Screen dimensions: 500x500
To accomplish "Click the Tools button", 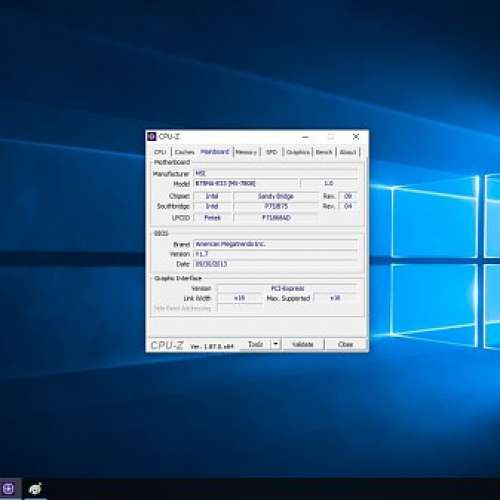I will coord(255,344).
